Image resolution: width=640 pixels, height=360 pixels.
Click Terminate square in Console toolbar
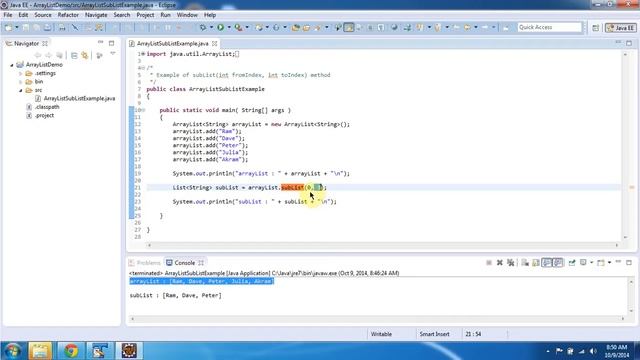click(489, 262)
